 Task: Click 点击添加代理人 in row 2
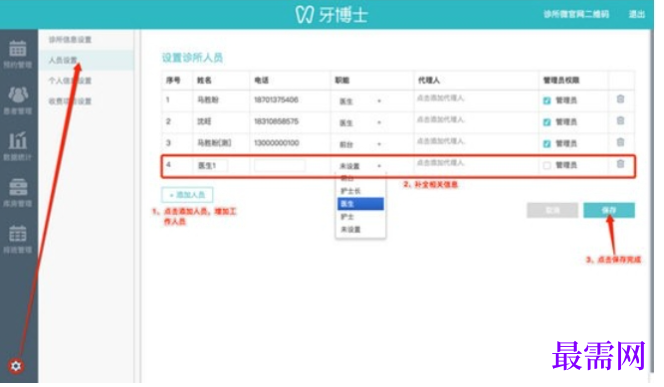tap(441, 120)
